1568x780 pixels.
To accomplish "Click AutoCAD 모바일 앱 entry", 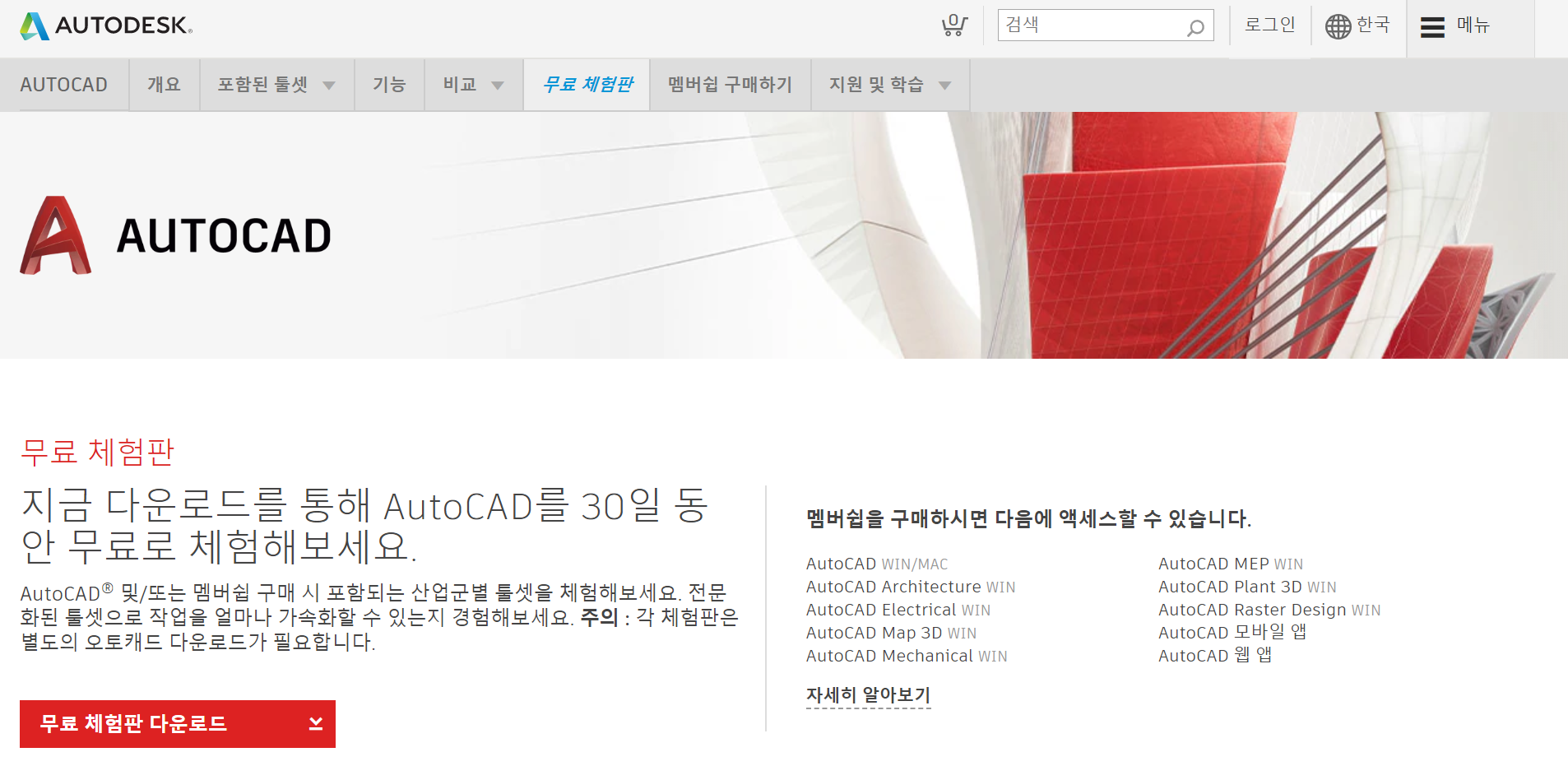I will tap(1232, 632).
